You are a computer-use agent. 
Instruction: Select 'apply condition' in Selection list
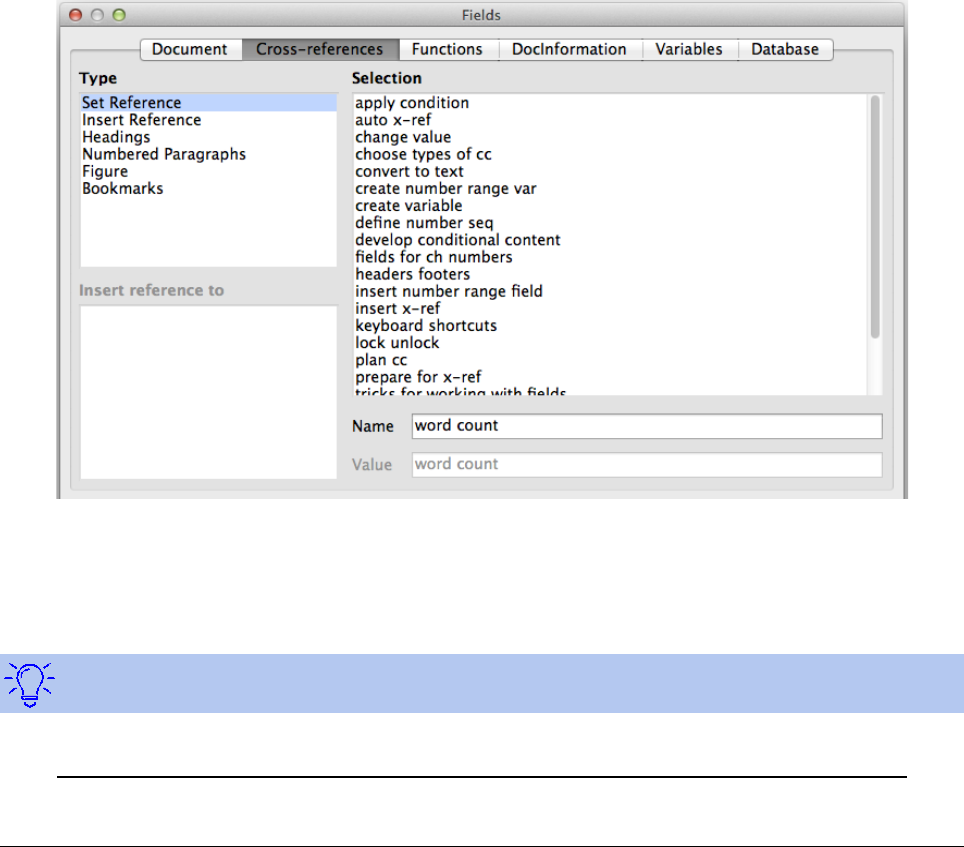coord(609,103)
